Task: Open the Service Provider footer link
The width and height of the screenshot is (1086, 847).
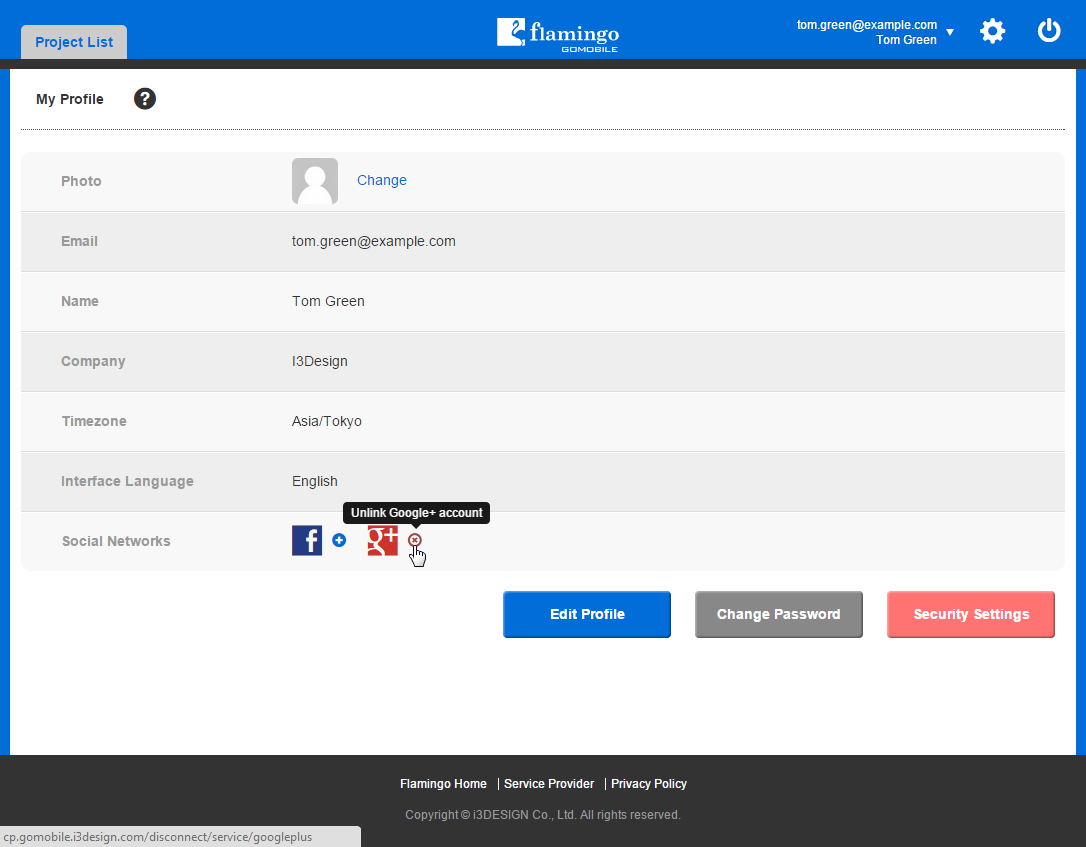Action: click(x=549, y=784)
